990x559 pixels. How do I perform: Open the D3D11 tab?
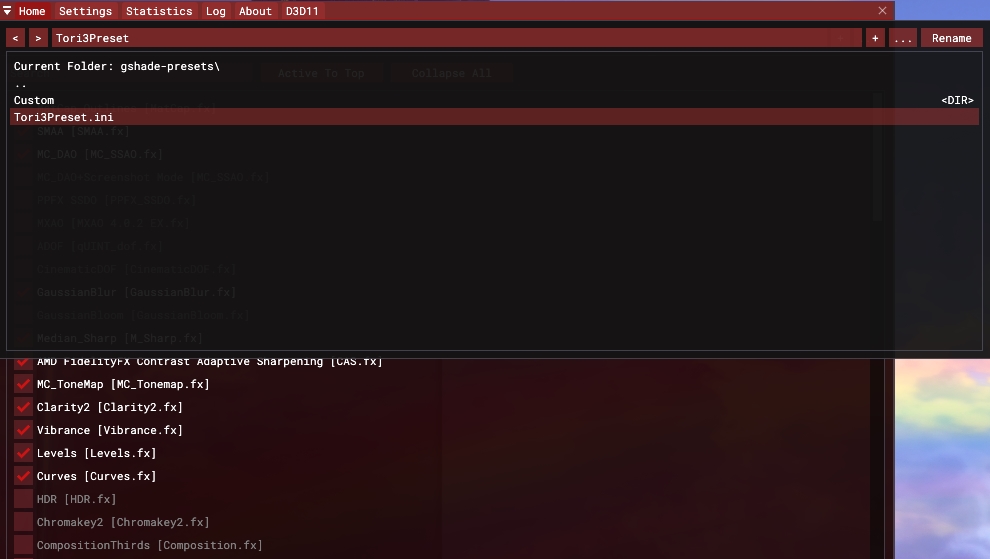pos(302,11)
